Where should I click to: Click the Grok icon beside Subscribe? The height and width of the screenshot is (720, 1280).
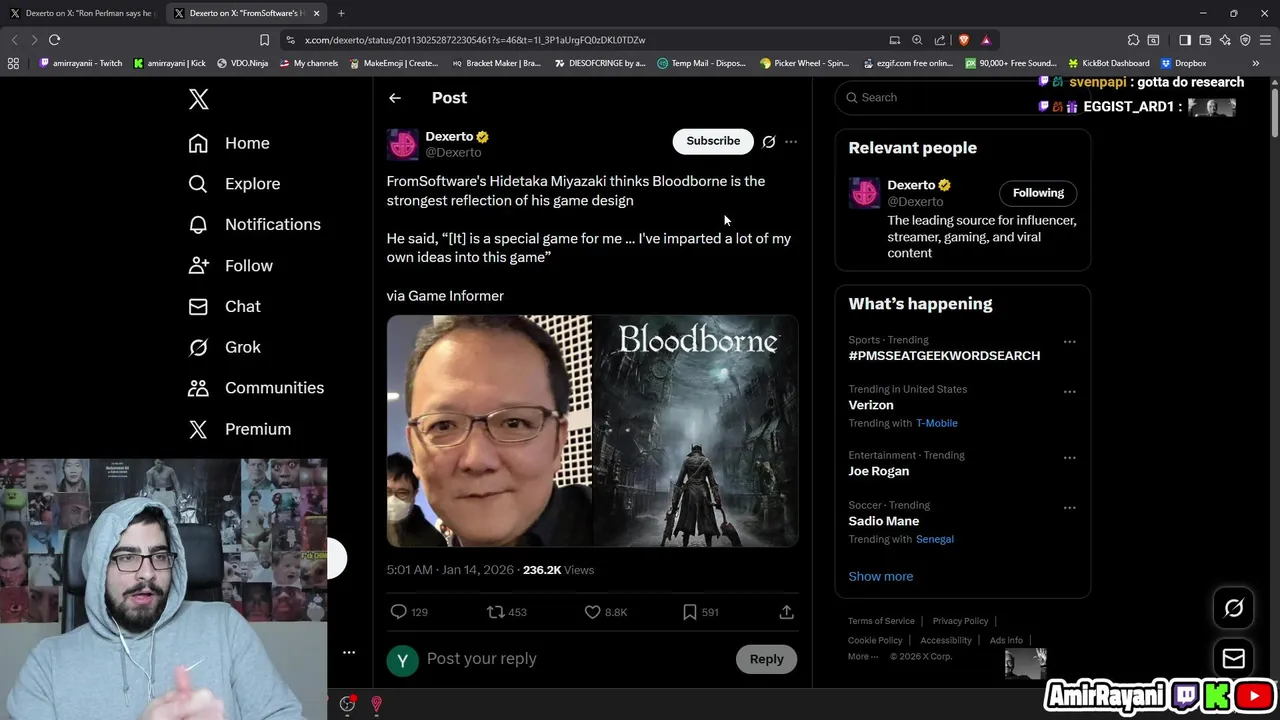[x=769, y=142]
